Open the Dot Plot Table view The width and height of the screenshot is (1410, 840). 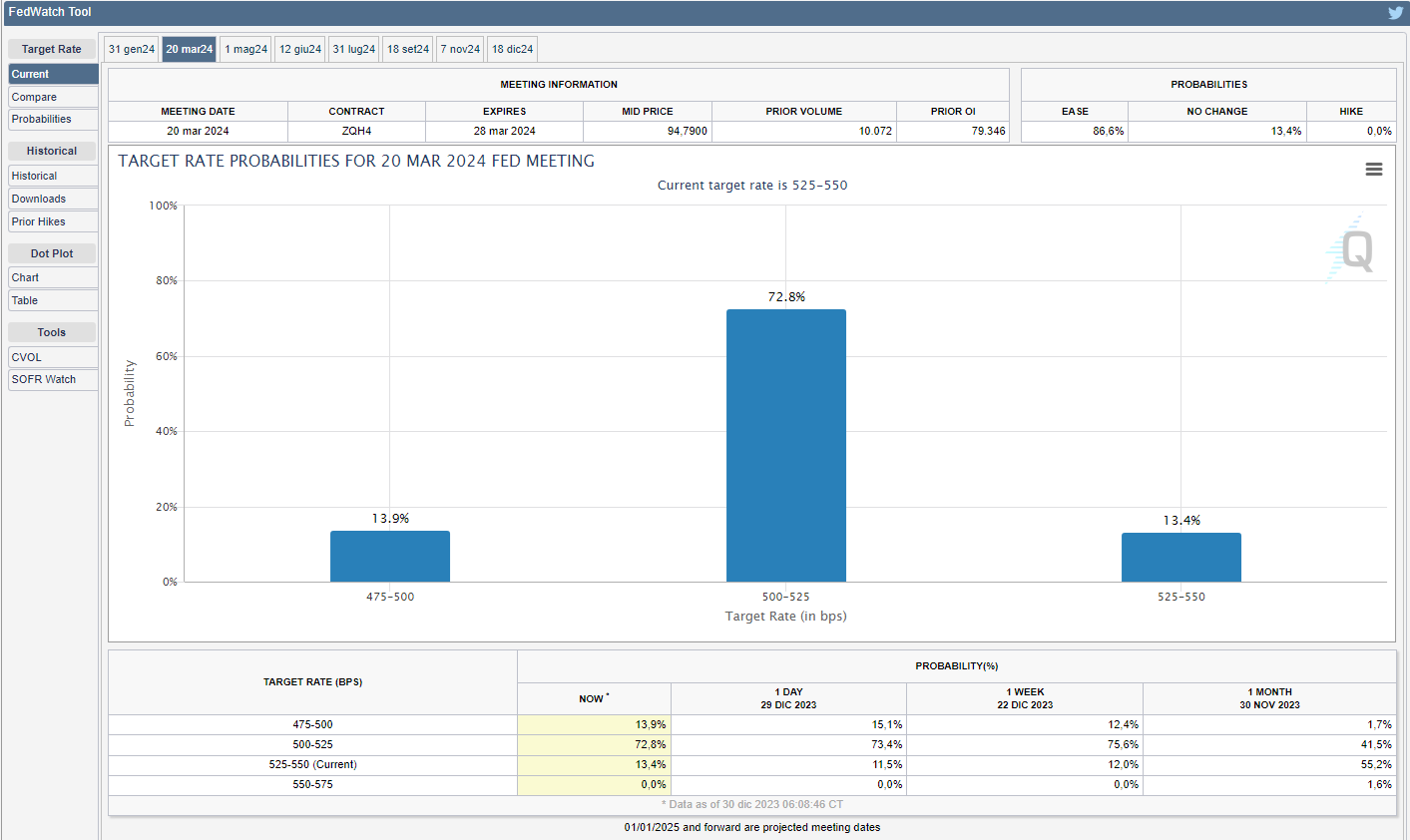point(53,300)
